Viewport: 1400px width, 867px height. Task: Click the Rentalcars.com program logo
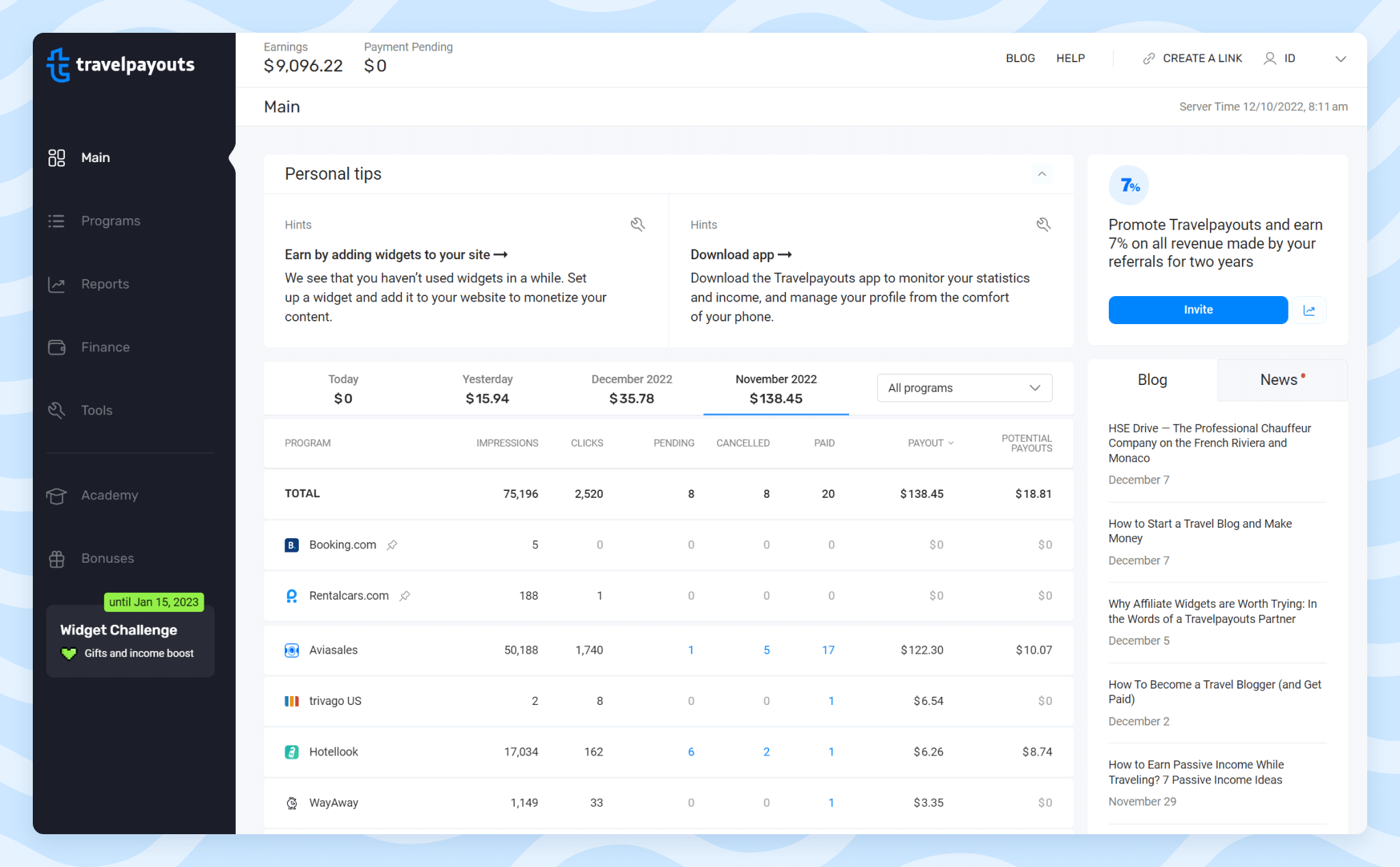coord(292,596)
